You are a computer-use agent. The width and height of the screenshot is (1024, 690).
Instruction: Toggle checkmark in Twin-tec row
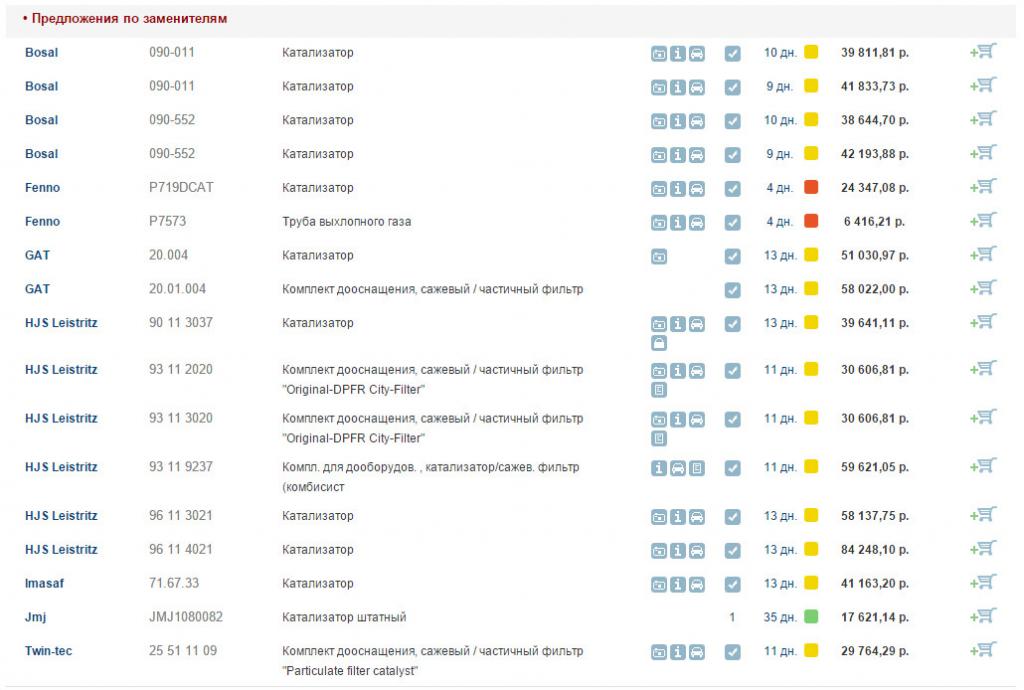[733, 651]
